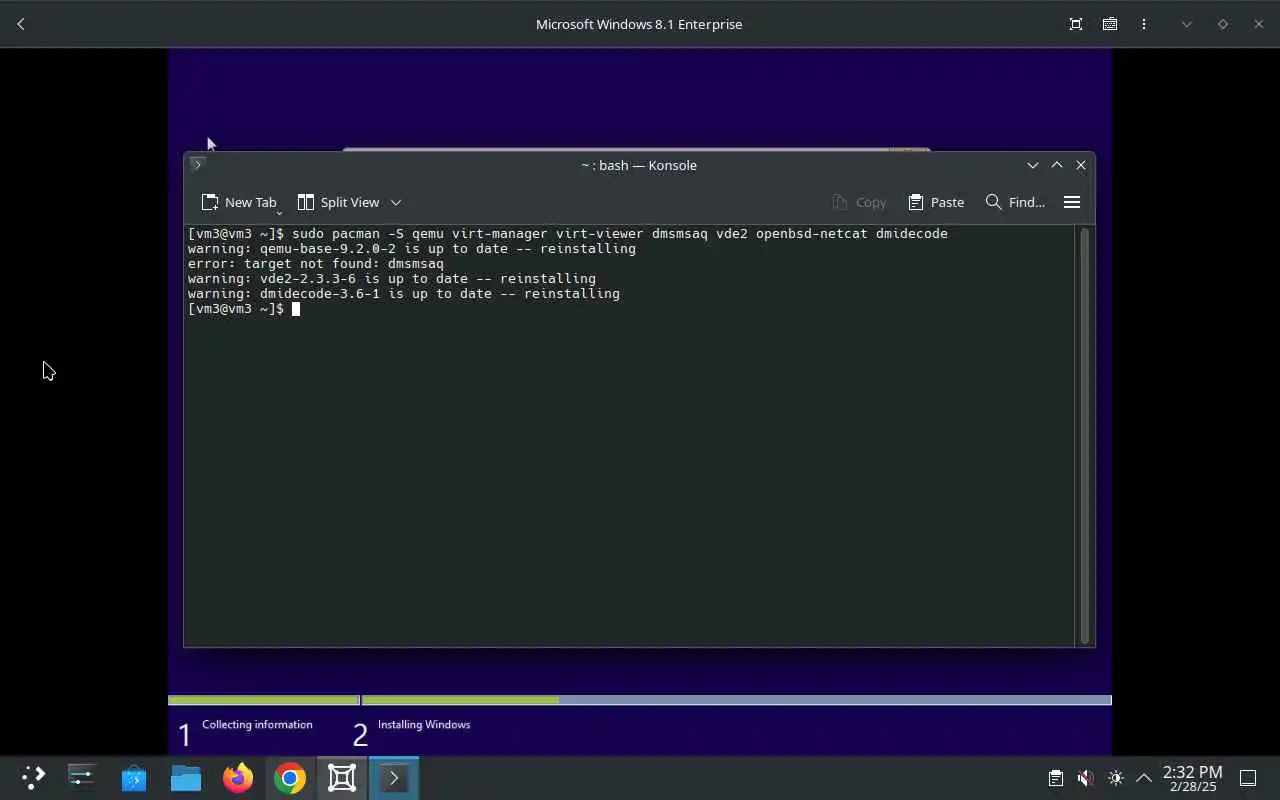The height and width of the screenshot is (800, 1280).
Task: Switch to the Konsole taskbar entry
Action: point(393,777)
